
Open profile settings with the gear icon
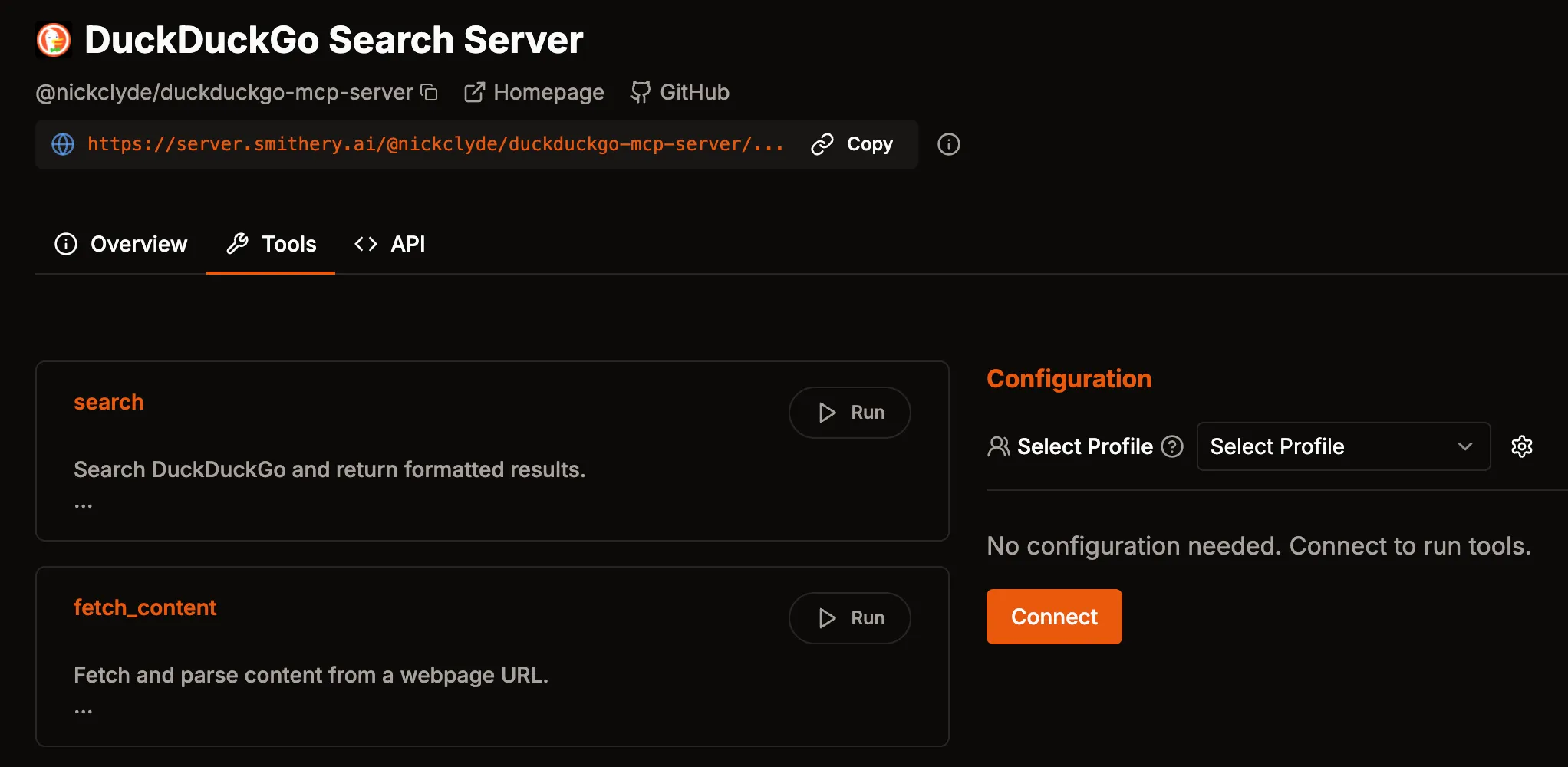(1522, 446)
